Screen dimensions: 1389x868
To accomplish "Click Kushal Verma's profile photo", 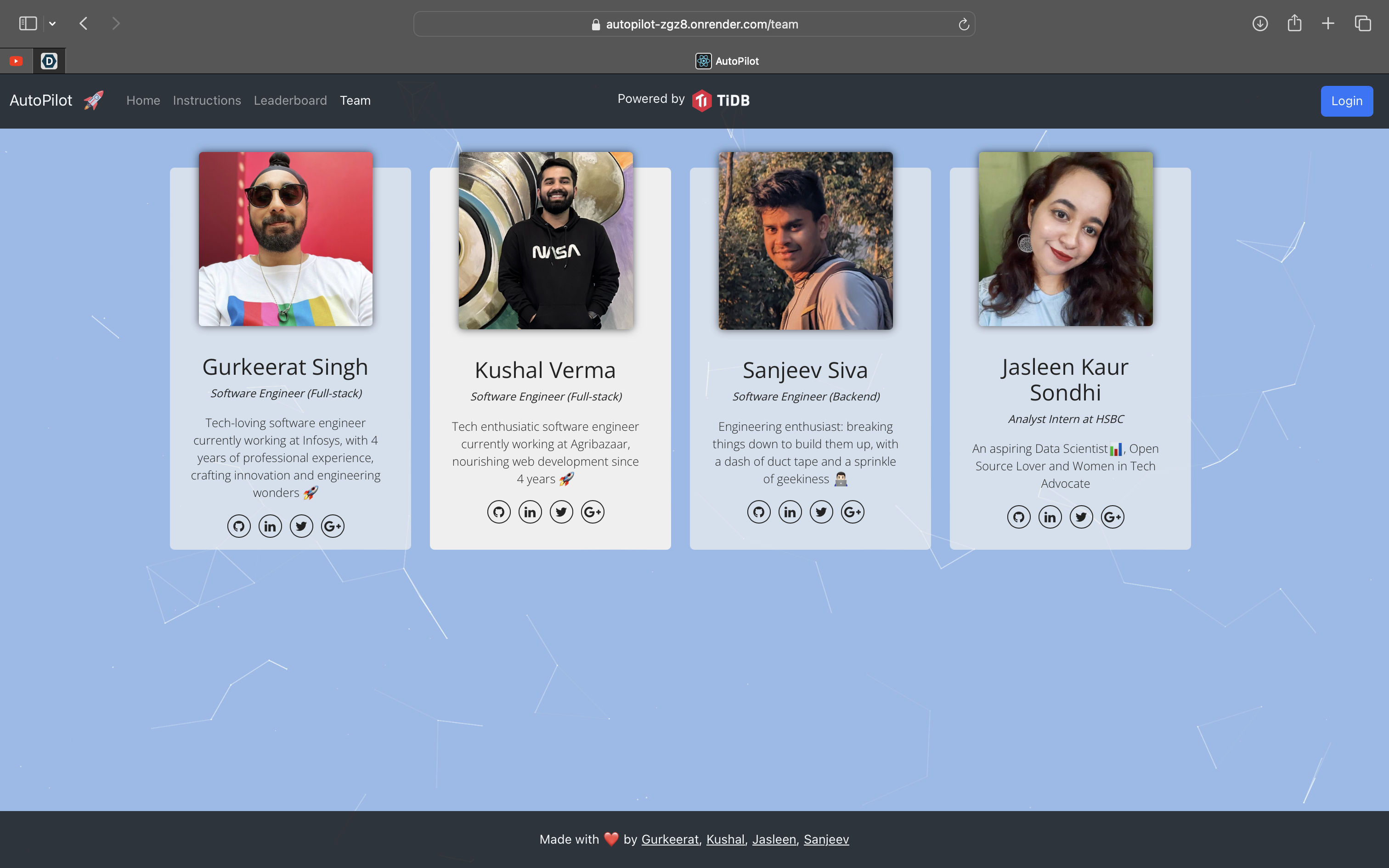I will tap(545, 240).
